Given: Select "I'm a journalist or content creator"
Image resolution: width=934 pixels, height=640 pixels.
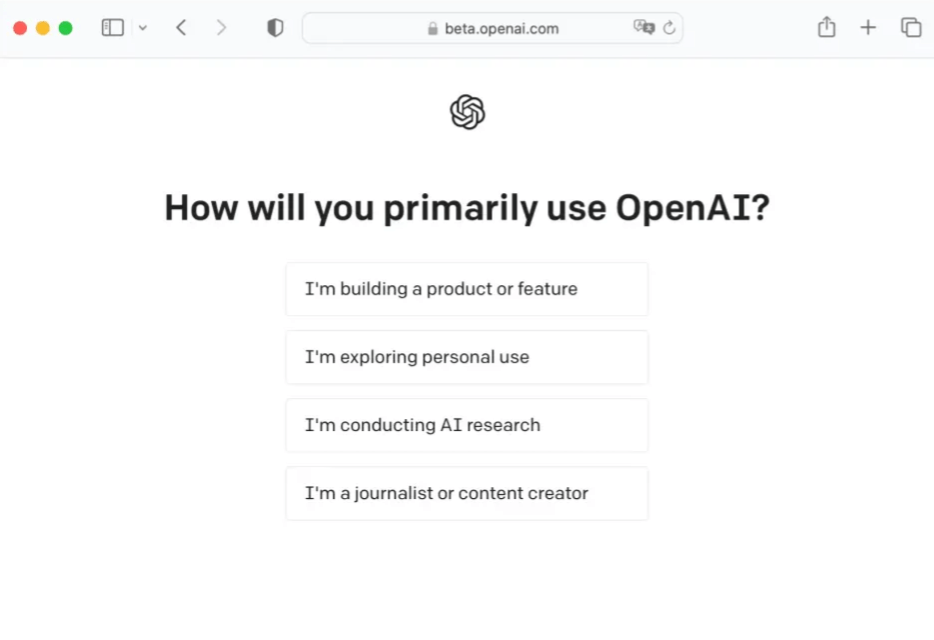Looking at the screenshot, I should [x=467, y=493].
